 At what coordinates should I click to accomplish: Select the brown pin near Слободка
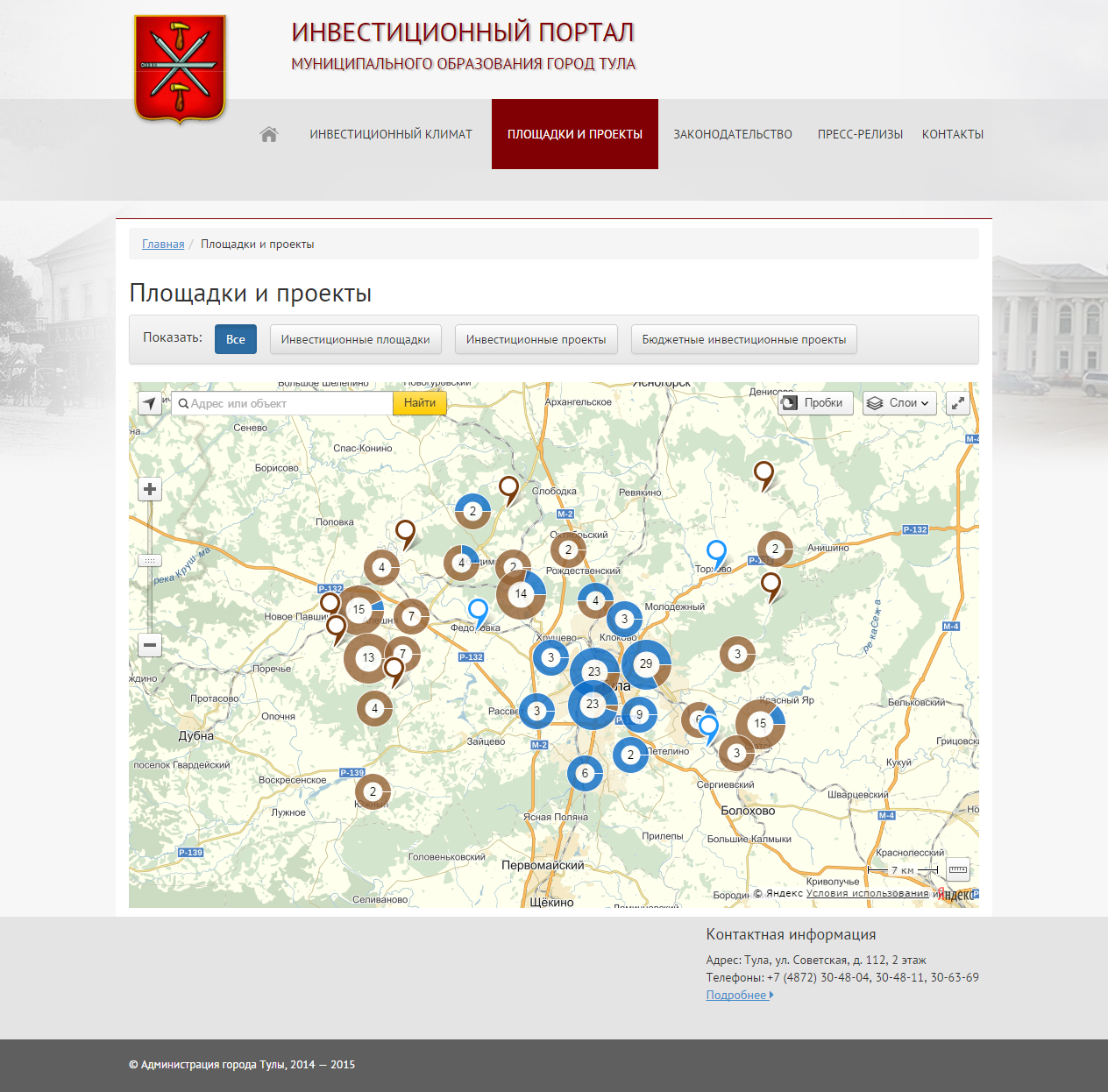[x=508, y=489]
